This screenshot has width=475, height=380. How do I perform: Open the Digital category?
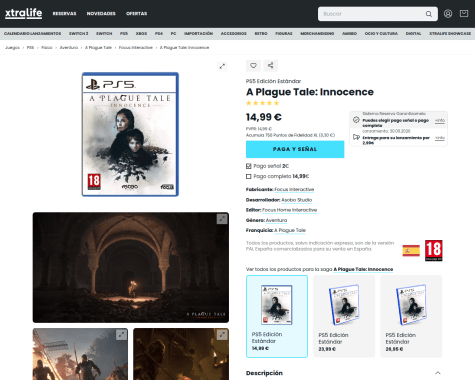pos(413,34)
